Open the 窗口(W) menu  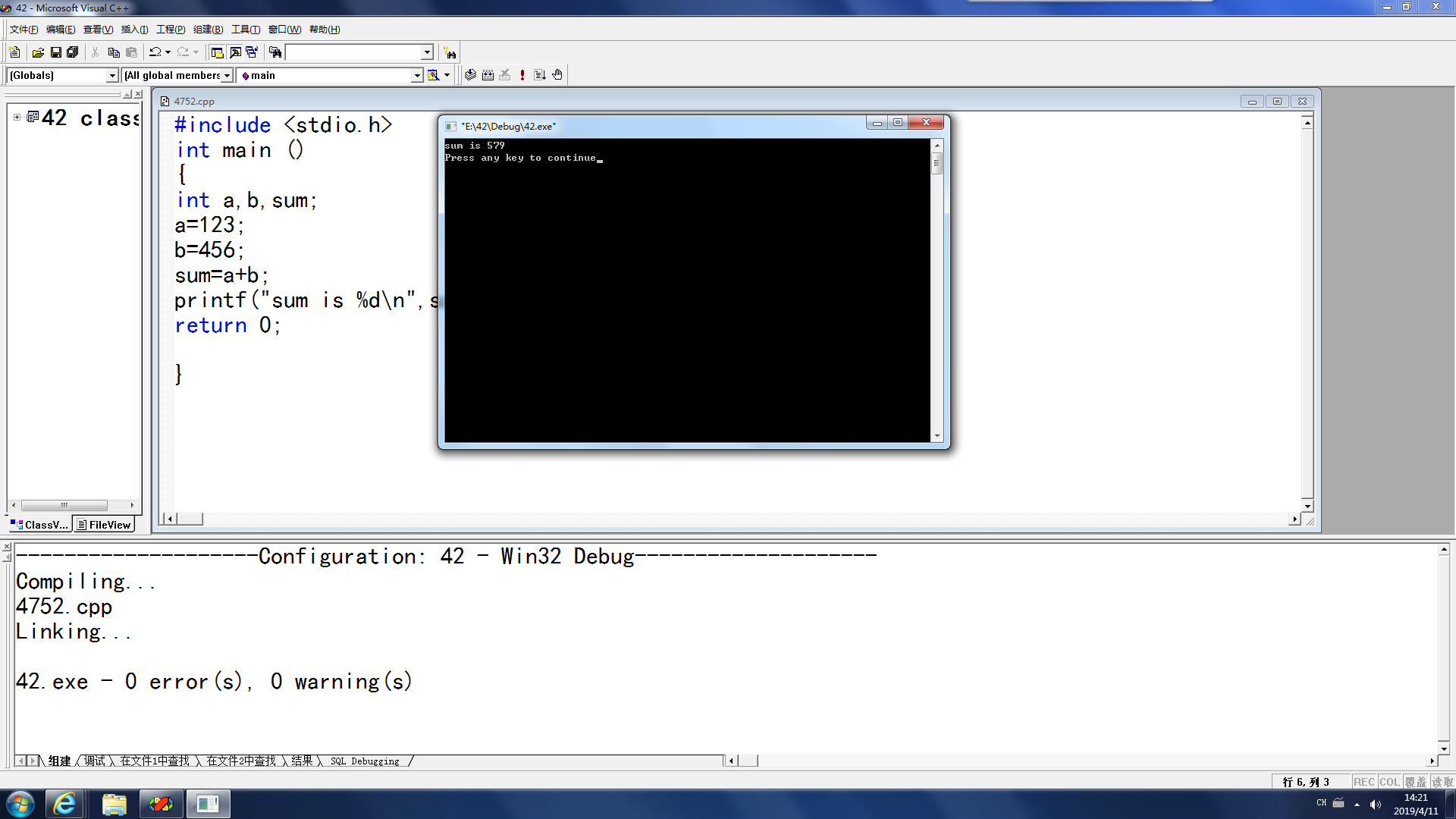click(x=284, y=30)
